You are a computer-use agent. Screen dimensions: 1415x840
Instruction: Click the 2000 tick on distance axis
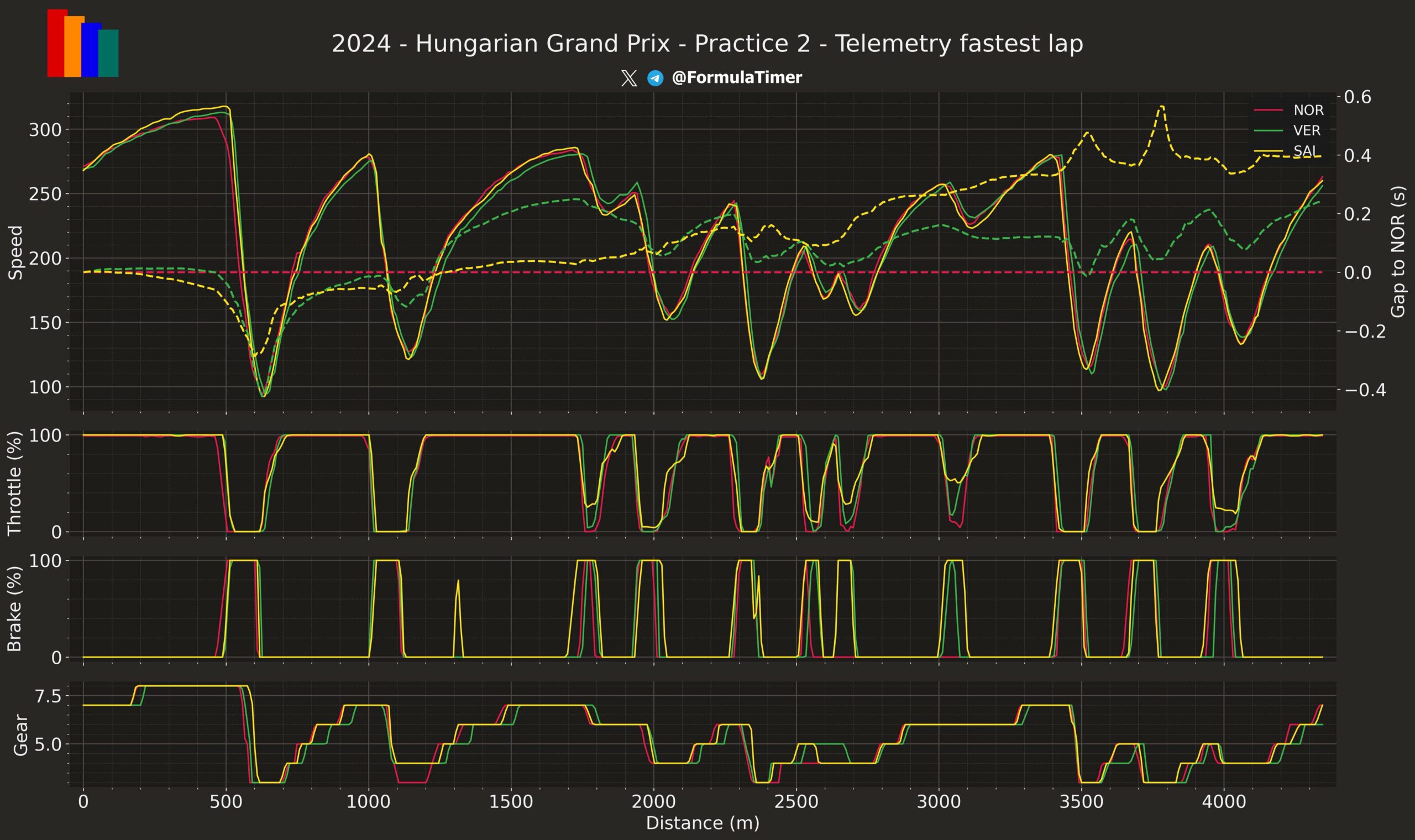[654, 802]
